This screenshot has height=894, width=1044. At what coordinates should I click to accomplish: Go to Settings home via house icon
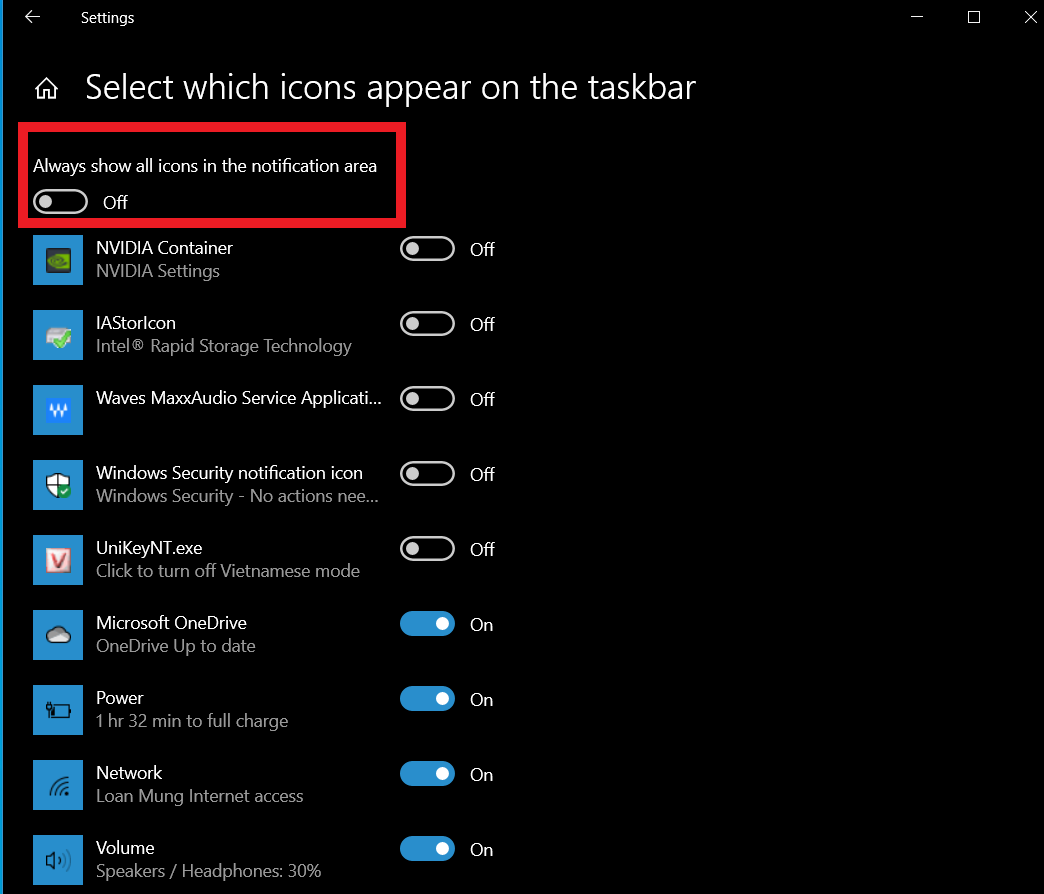[x=47, y=88]
